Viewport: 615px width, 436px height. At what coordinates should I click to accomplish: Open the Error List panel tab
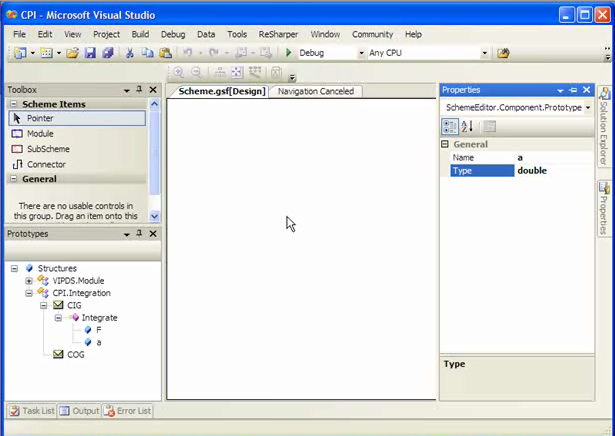(x=127, y=411)
